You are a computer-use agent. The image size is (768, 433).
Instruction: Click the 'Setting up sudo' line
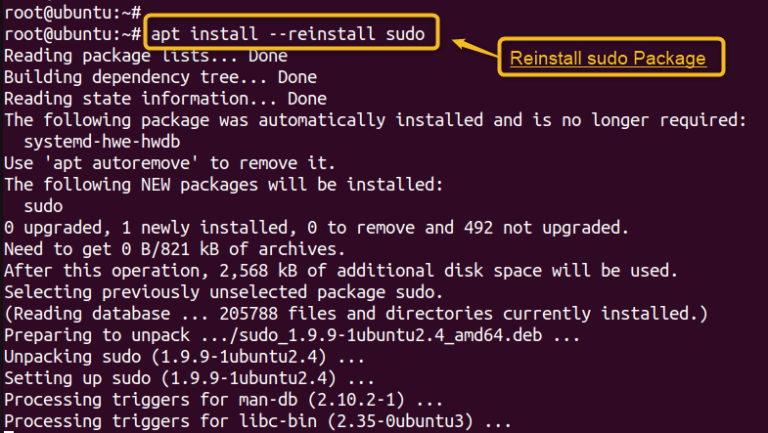point(189,379)
